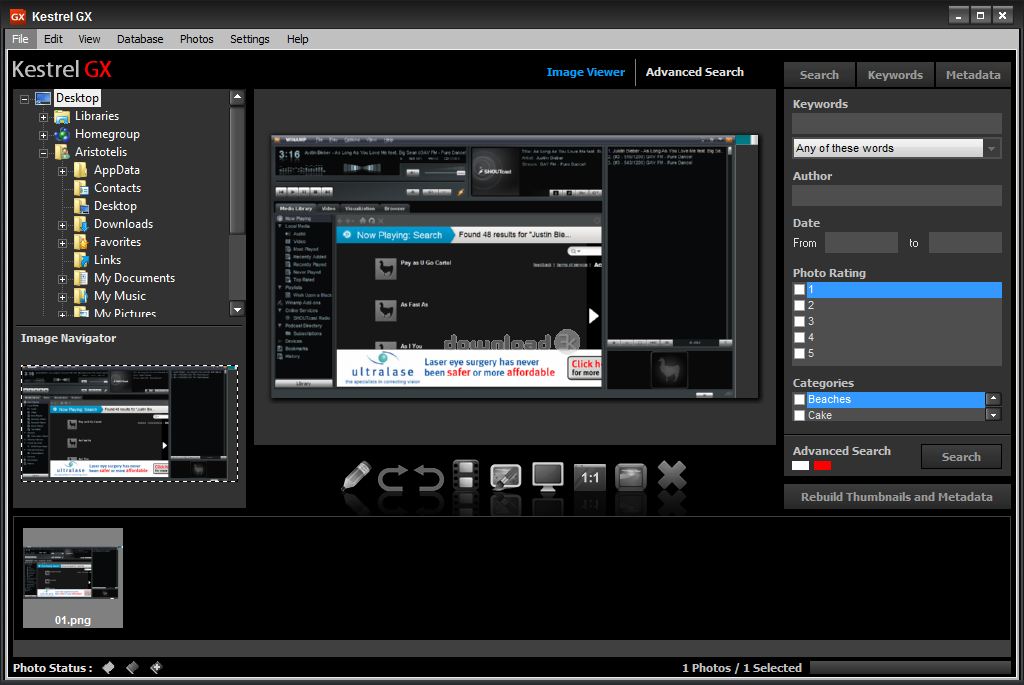1024x685 pixels.
Task: Expand the Downloads tree node
Action: 62,225
